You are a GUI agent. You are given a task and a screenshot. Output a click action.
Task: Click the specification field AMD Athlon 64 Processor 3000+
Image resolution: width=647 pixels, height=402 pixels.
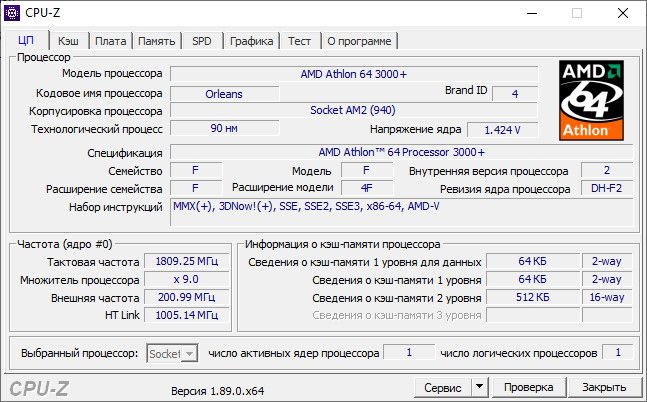point(402,152)
